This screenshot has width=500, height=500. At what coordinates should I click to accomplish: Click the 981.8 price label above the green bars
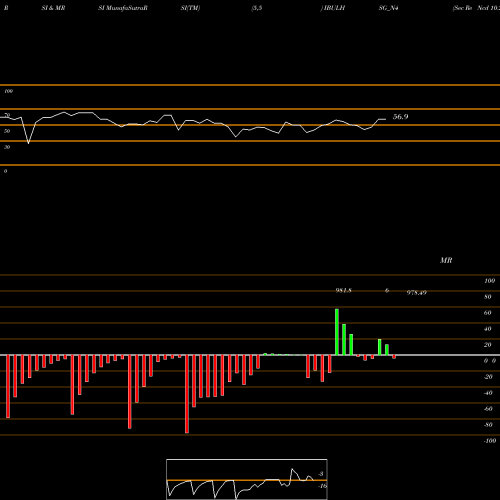[x=343, y=290]
